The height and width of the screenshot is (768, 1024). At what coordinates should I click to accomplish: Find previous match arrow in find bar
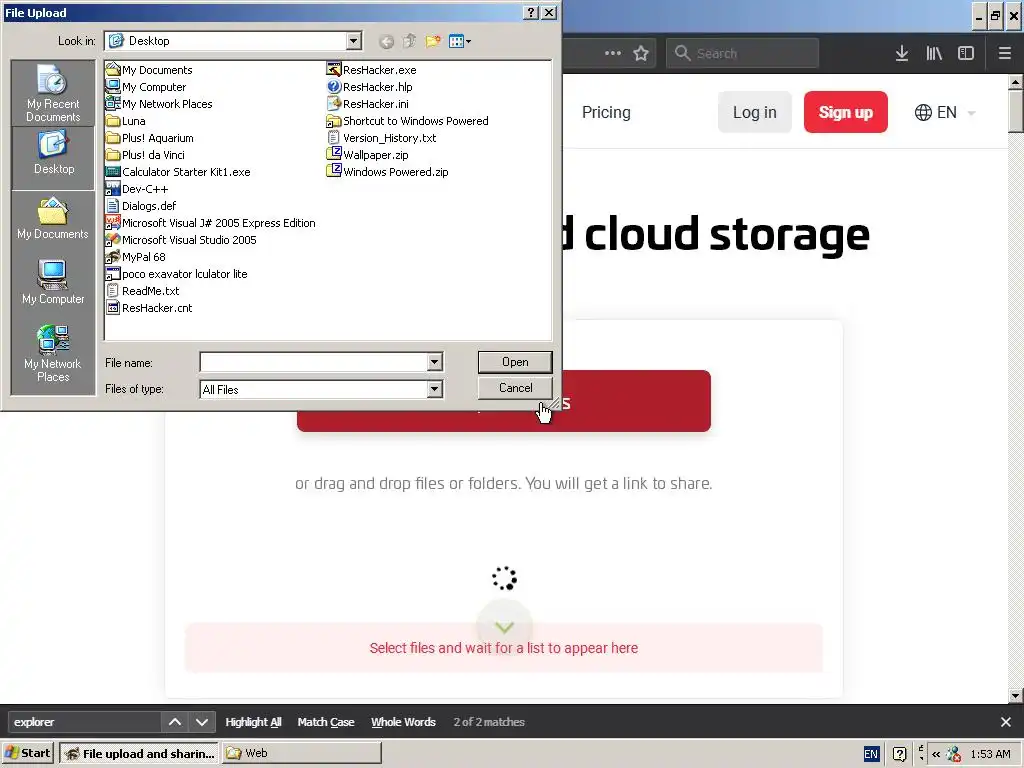tap(174, 722)
